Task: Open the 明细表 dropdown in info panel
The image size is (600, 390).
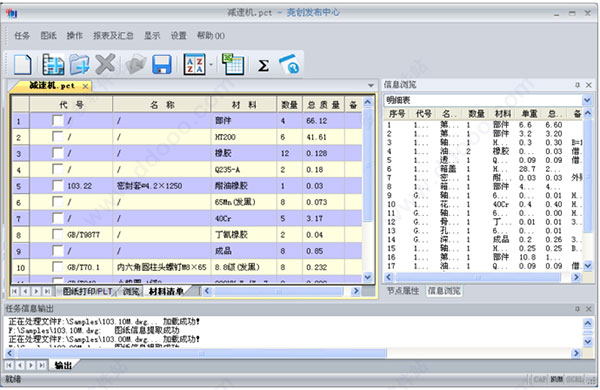Action: tap(587, 100)
